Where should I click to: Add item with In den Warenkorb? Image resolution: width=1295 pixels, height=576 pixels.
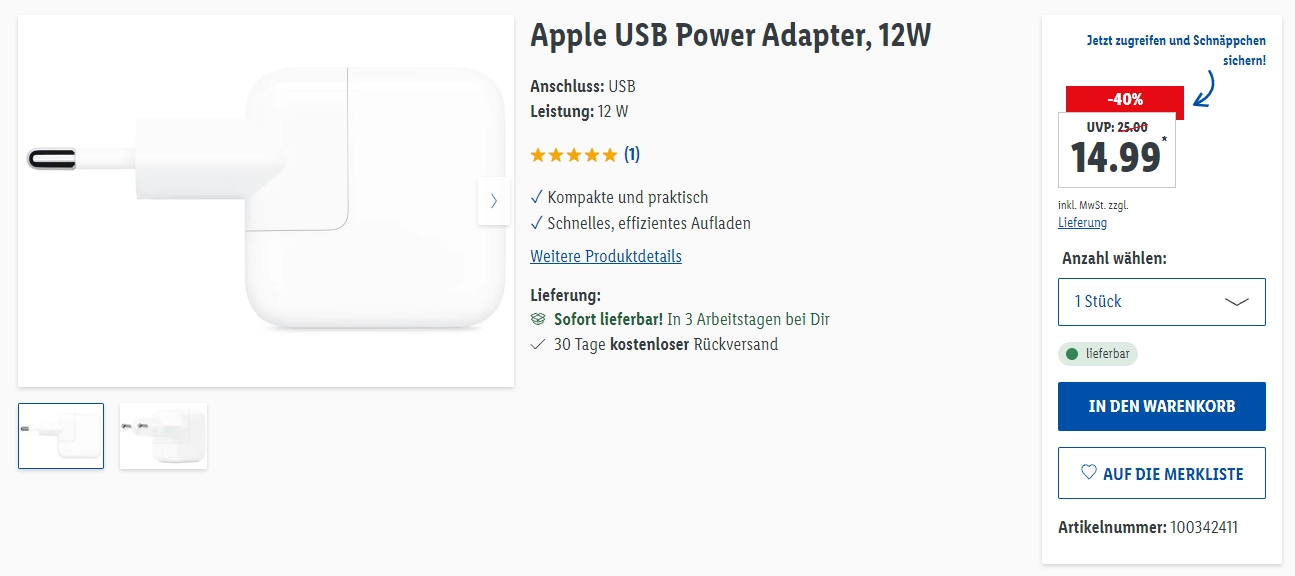(1161, 406)
